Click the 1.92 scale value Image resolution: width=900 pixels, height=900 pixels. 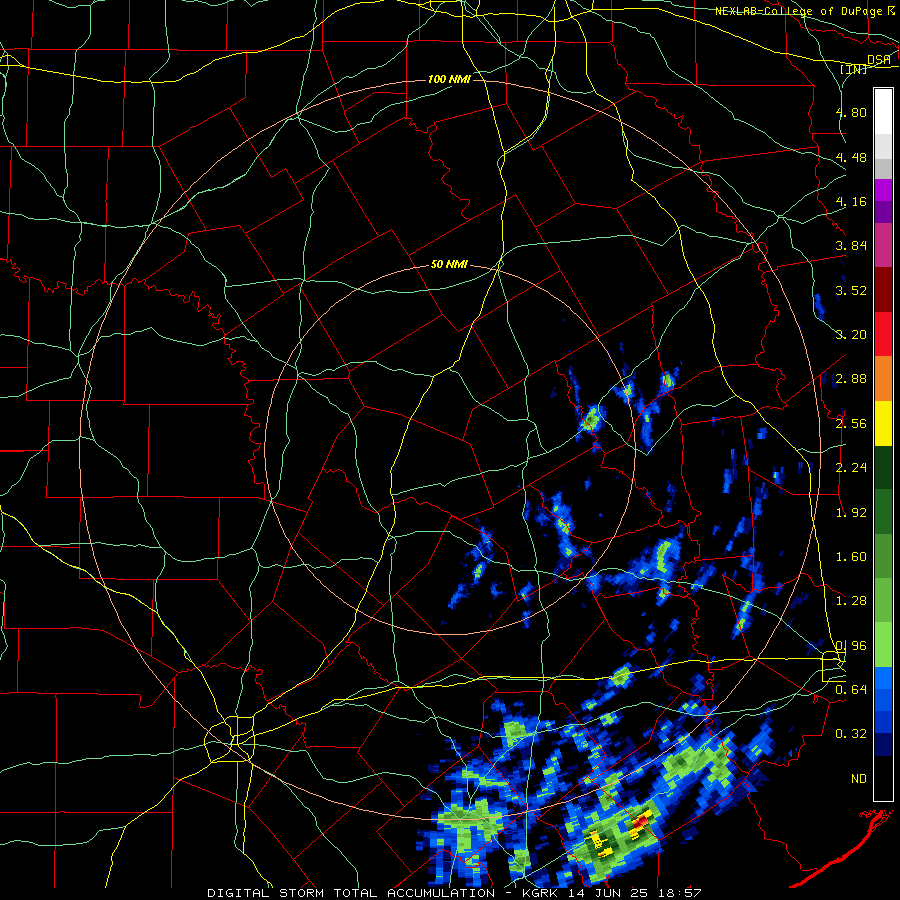pyautogui.click(x=851, y=513)
